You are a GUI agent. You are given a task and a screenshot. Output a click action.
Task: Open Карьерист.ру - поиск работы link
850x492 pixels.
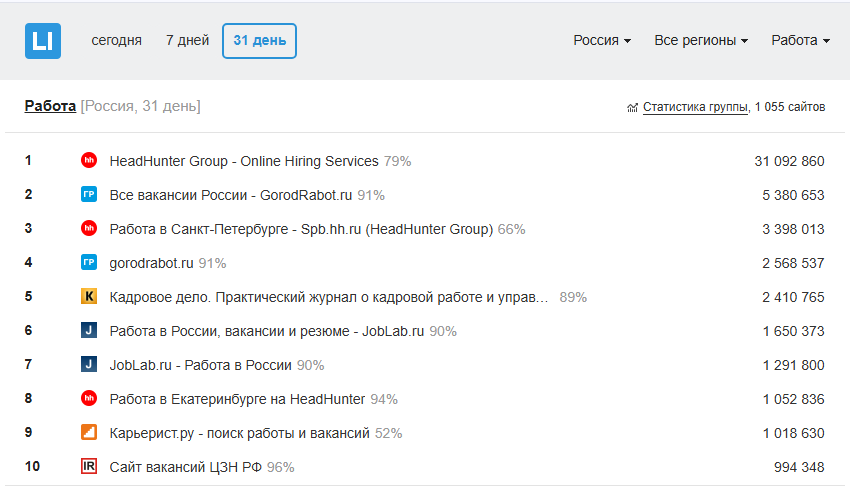pyautogui.click(x=240, y=434)
